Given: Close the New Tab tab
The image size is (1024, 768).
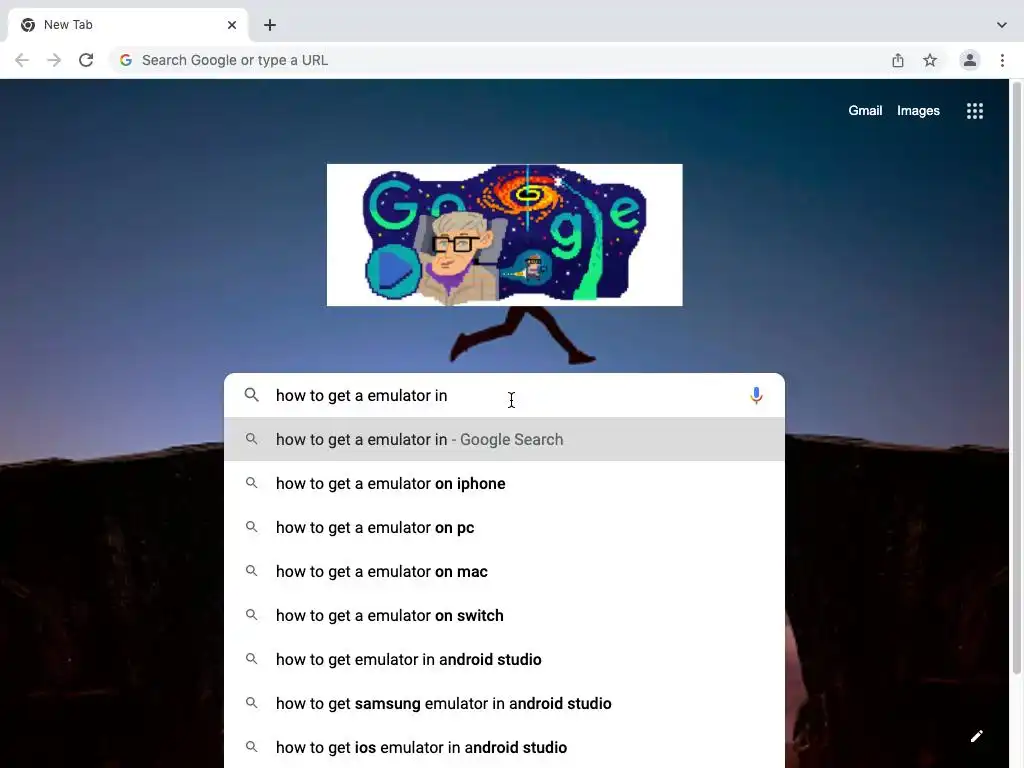Looking at the screenshot, I should coord(232,25).
